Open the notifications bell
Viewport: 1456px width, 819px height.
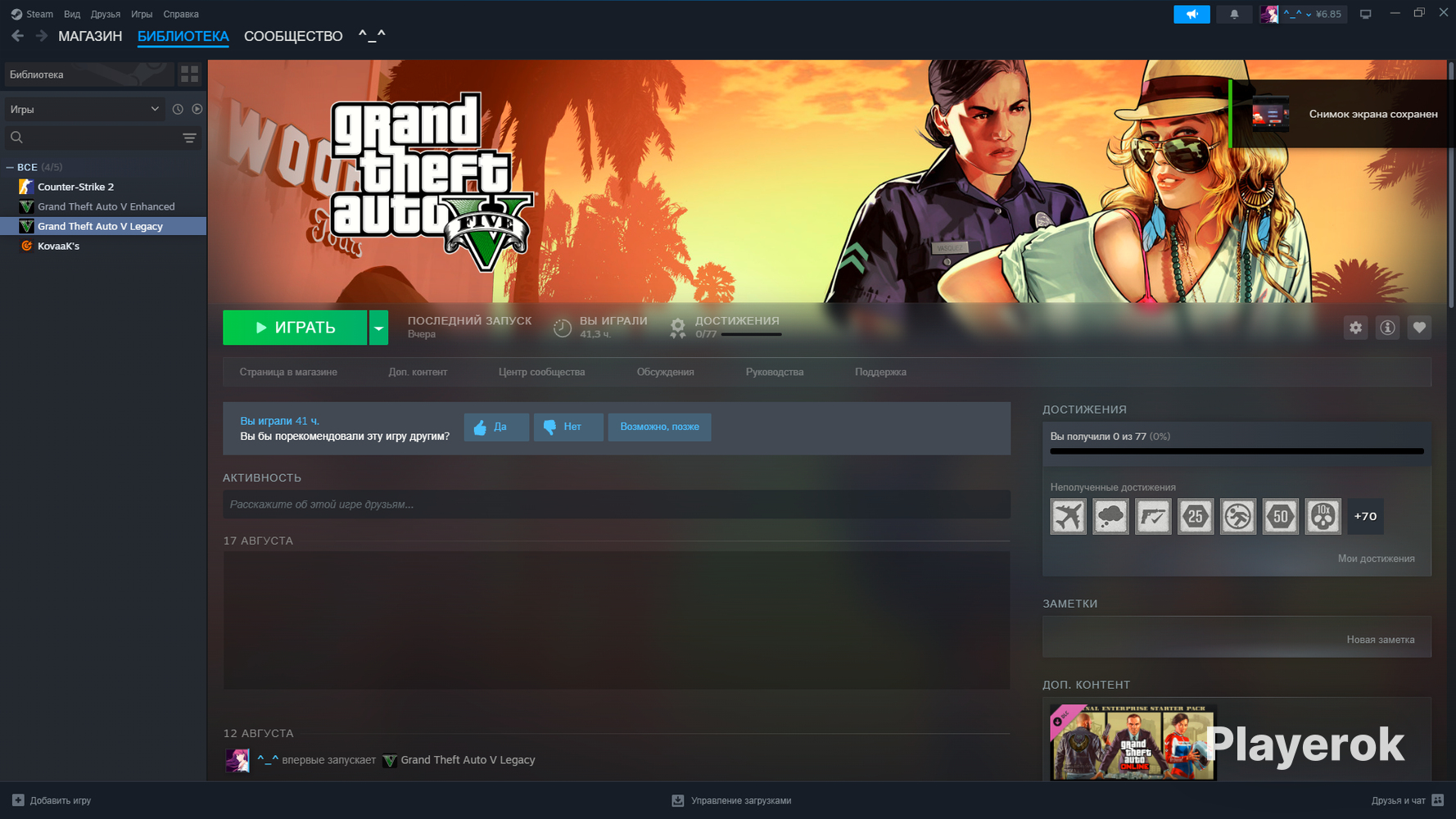1234,14
